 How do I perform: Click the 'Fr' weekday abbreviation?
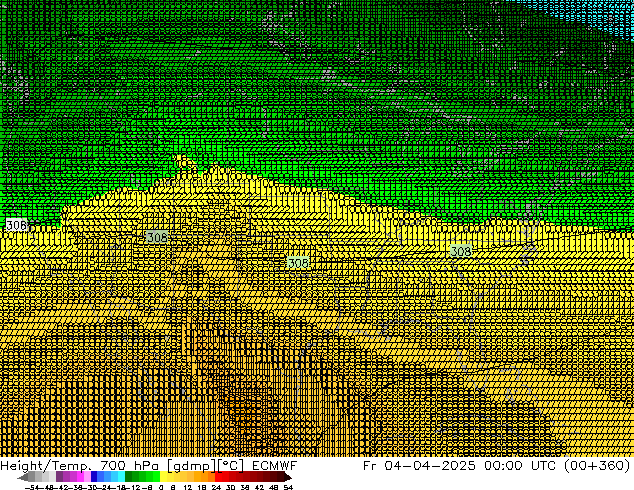click(370, 466)
